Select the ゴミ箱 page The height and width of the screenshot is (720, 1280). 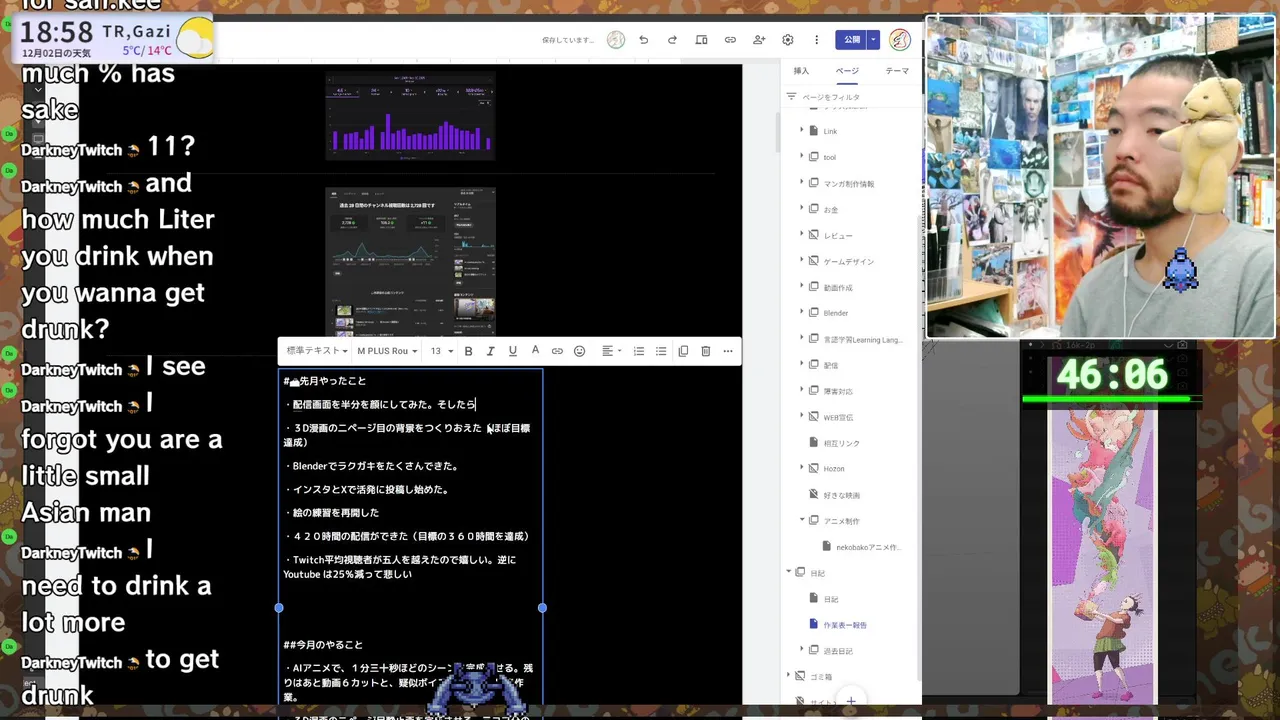point(821,677)
